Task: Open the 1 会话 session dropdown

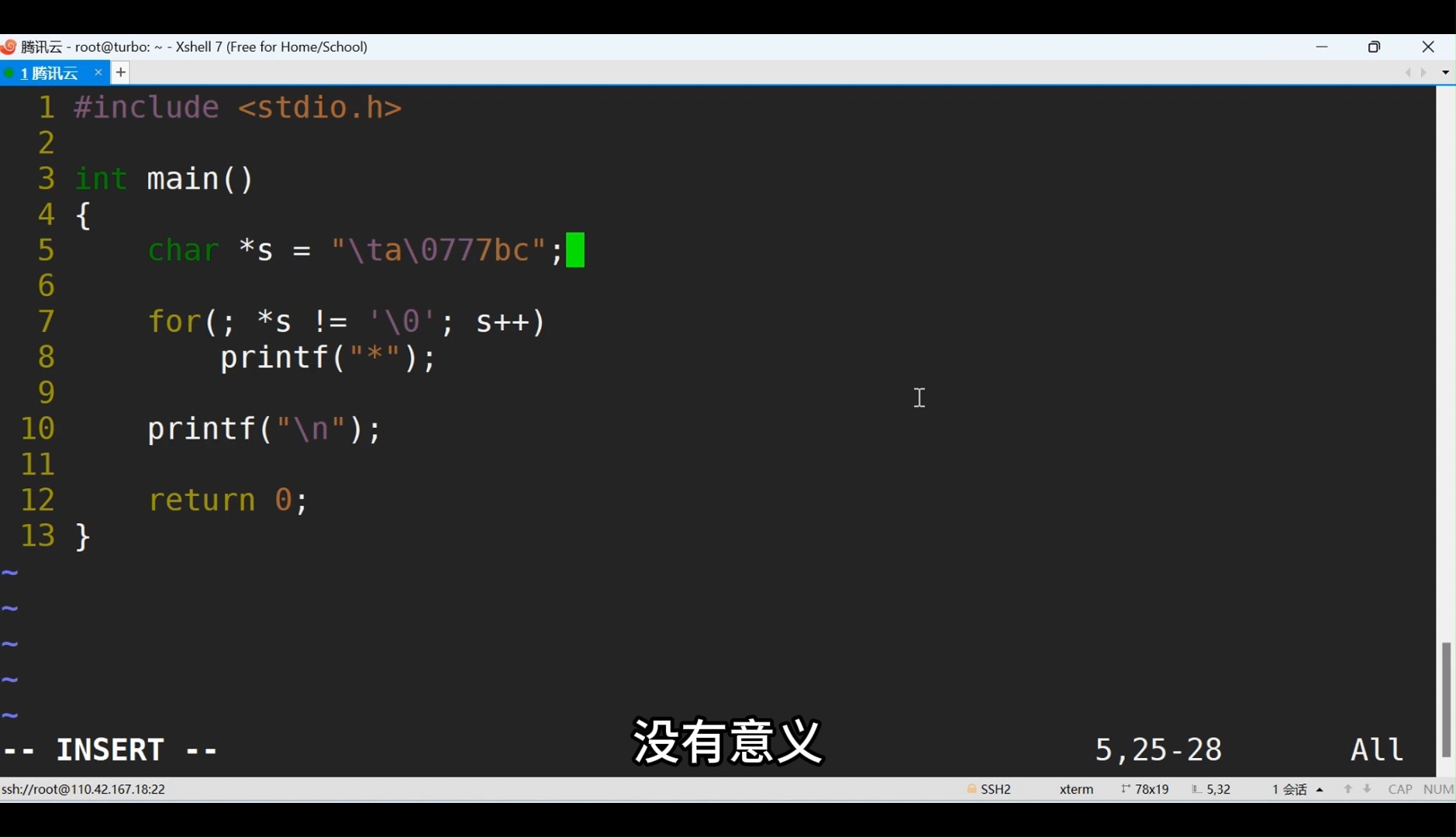Action: (x=1289, y=789)
